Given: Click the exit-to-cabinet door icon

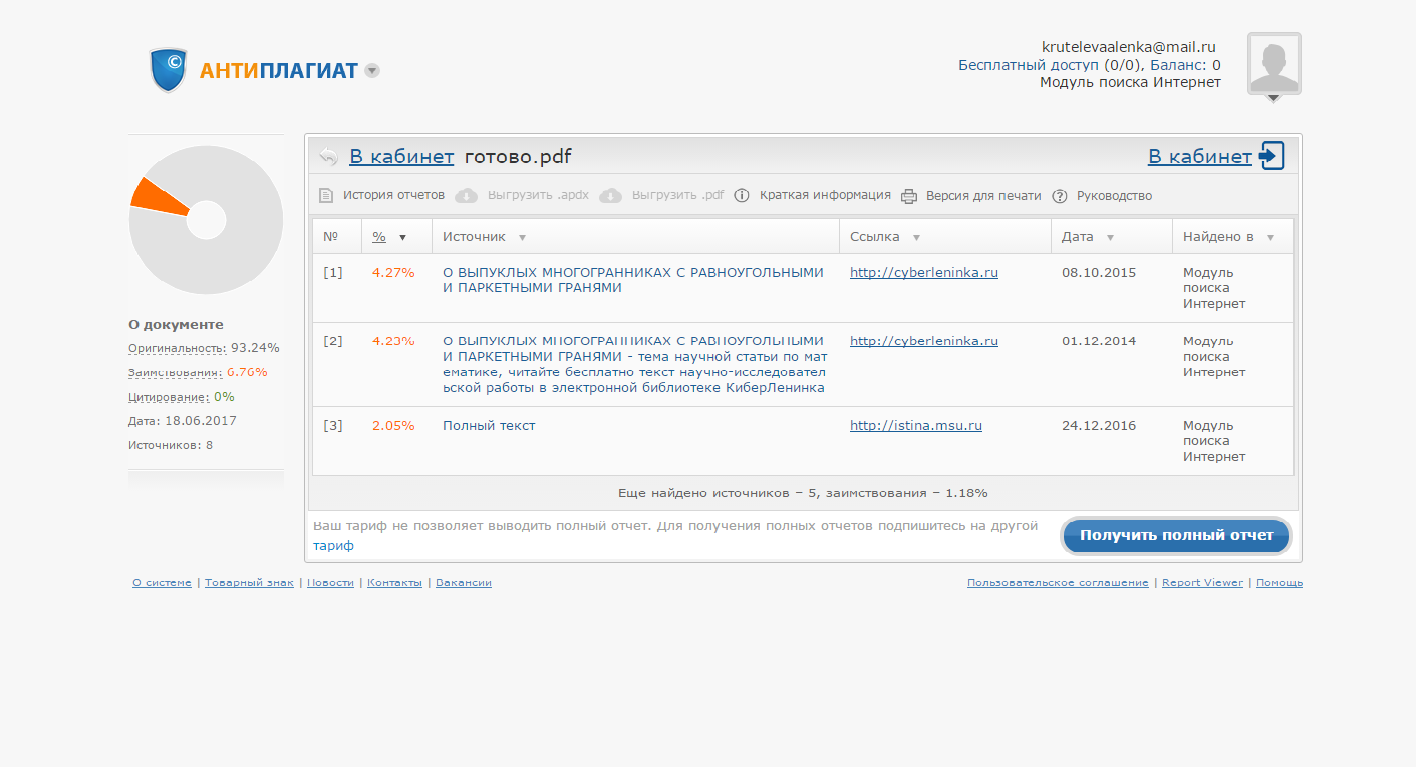Looking at the screenshot, I should pyautogui.click(x=1272, y=156).
